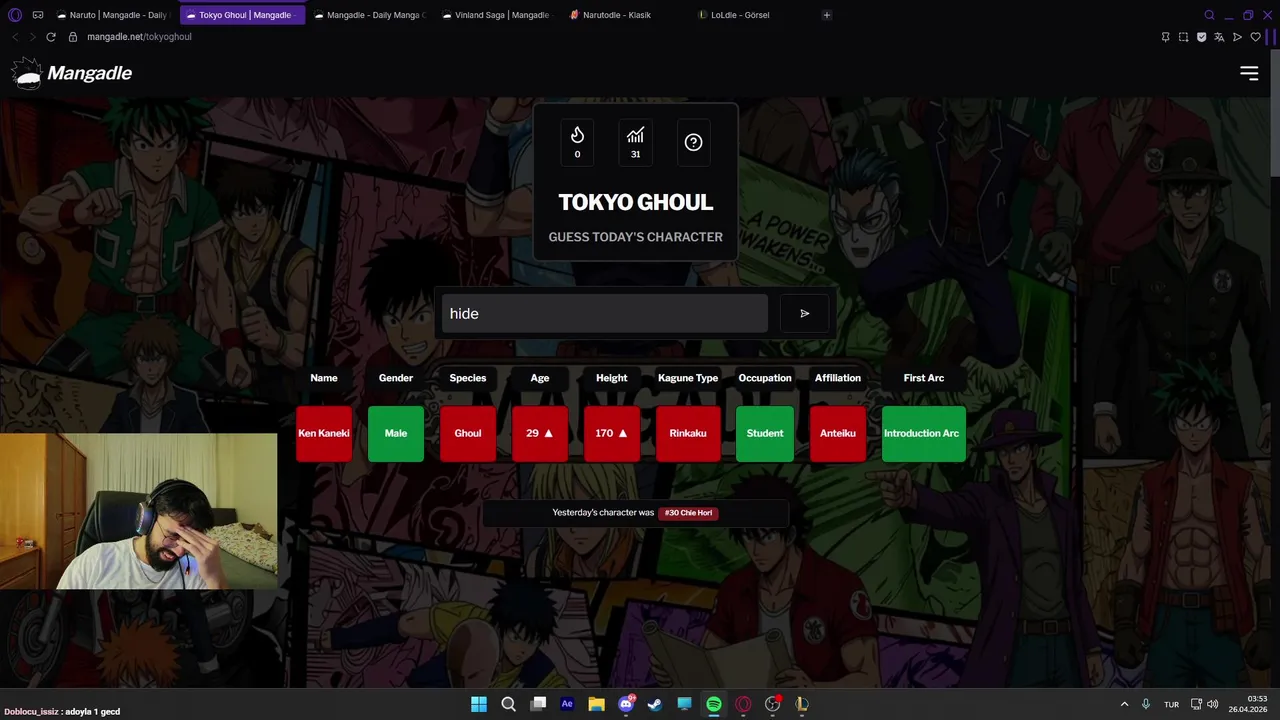Click the Ghoul species tile

point(468,433)
